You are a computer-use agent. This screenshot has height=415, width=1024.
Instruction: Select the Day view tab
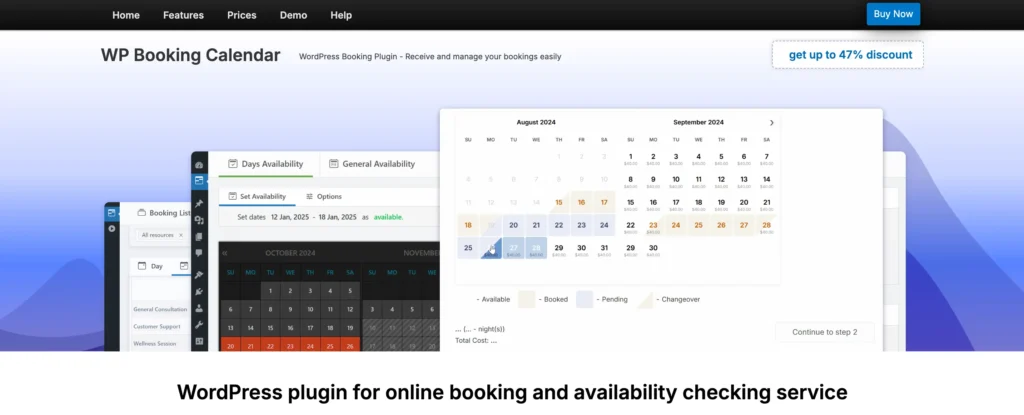click(x=150, y=266)
